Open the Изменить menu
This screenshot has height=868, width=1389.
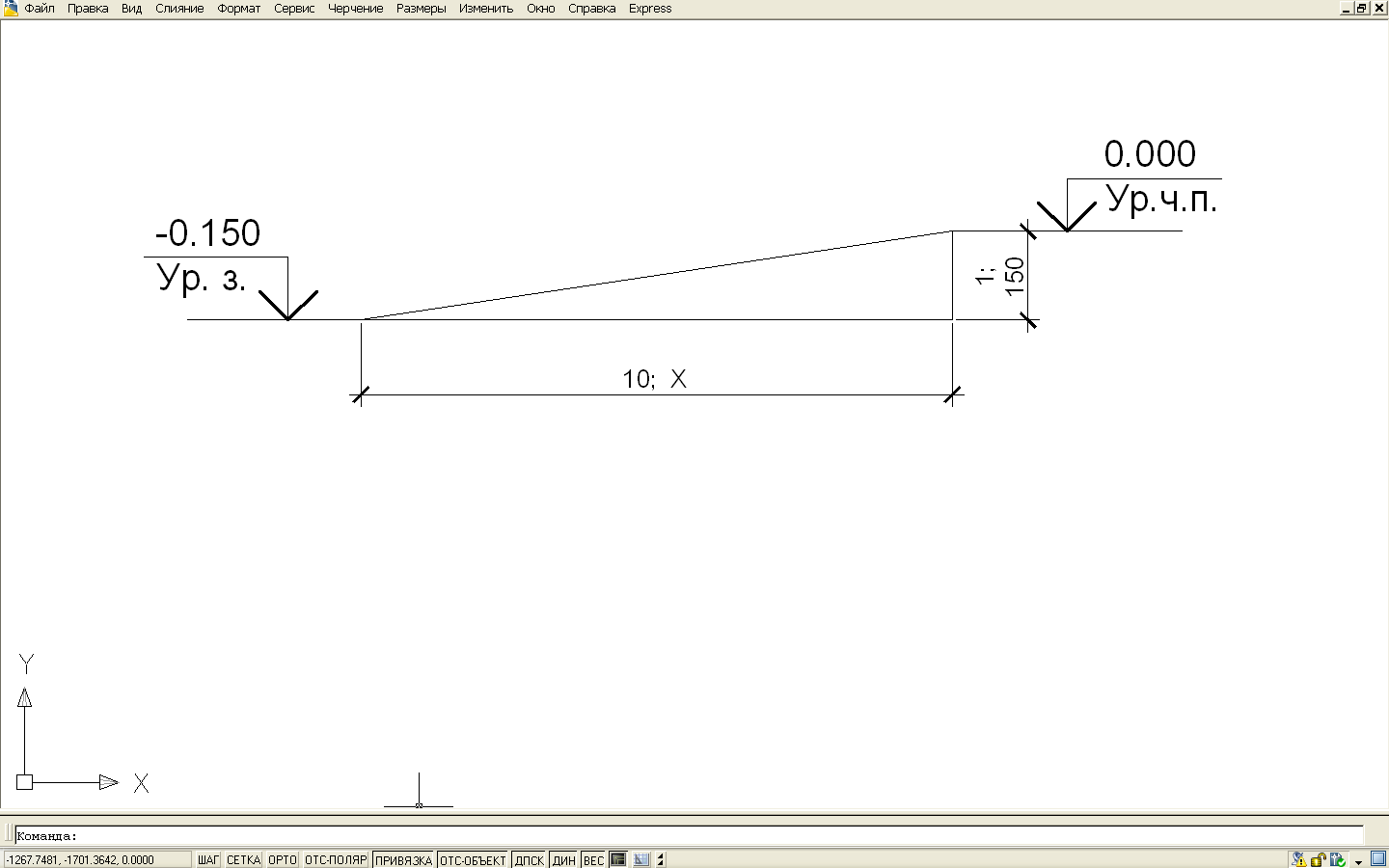pos(486,9)
